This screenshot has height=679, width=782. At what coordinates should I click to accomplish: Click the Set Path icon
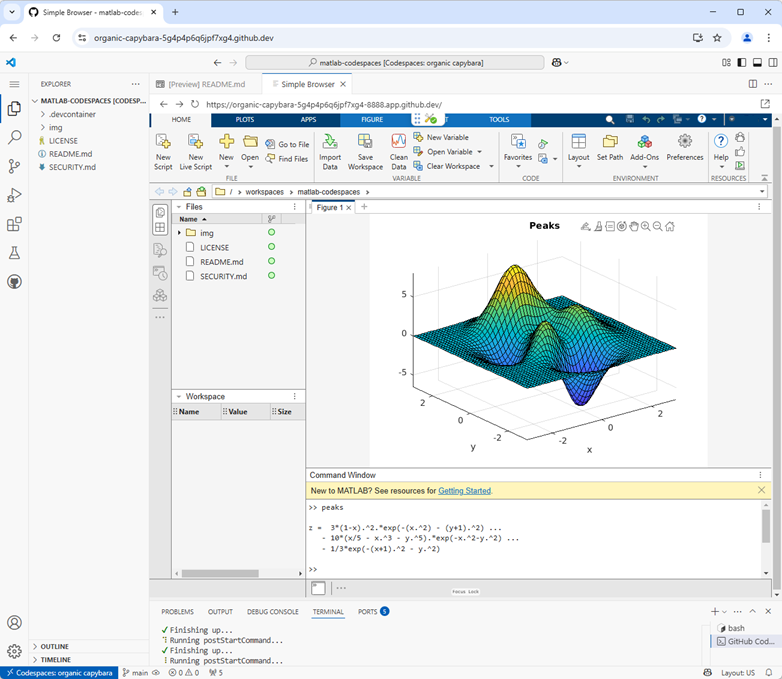(610, 142)
